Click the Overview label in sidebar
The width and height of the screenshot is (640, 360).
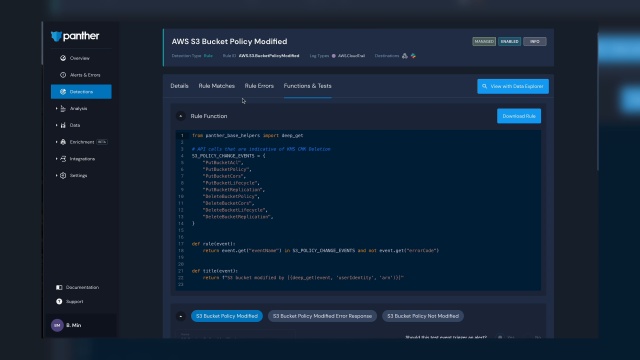80,58
